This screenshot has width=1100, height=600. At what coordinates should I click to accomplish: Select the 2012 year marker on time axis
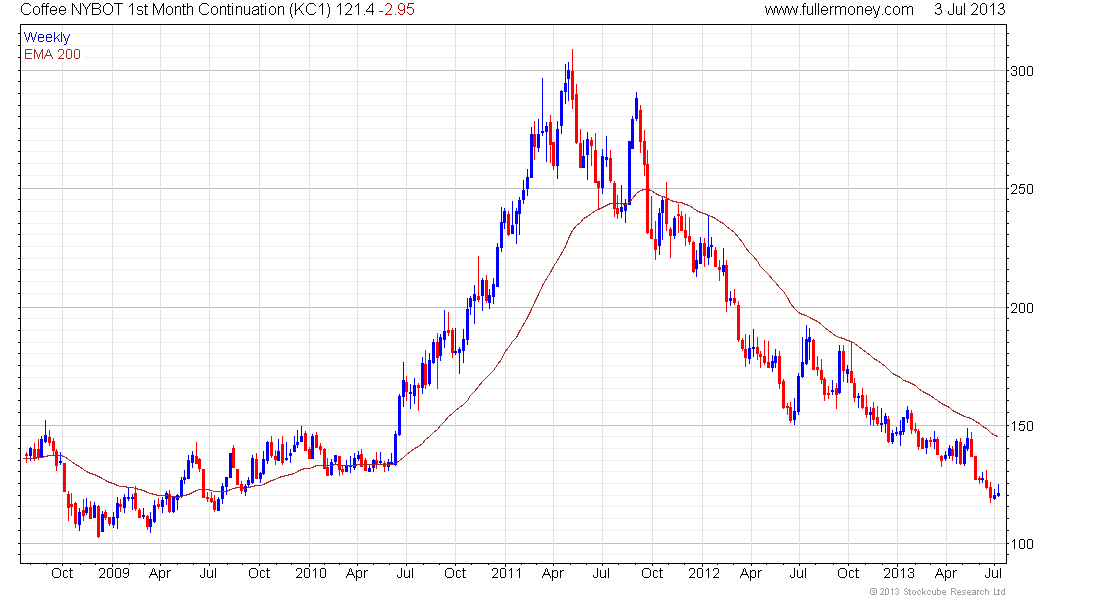[x=703, y=574]
